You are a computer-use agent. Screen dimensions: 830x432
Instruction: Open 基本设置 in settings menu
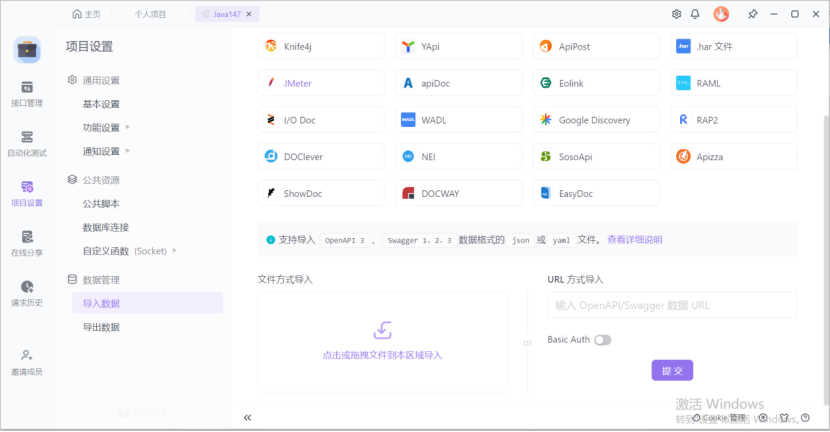point(101,104)
